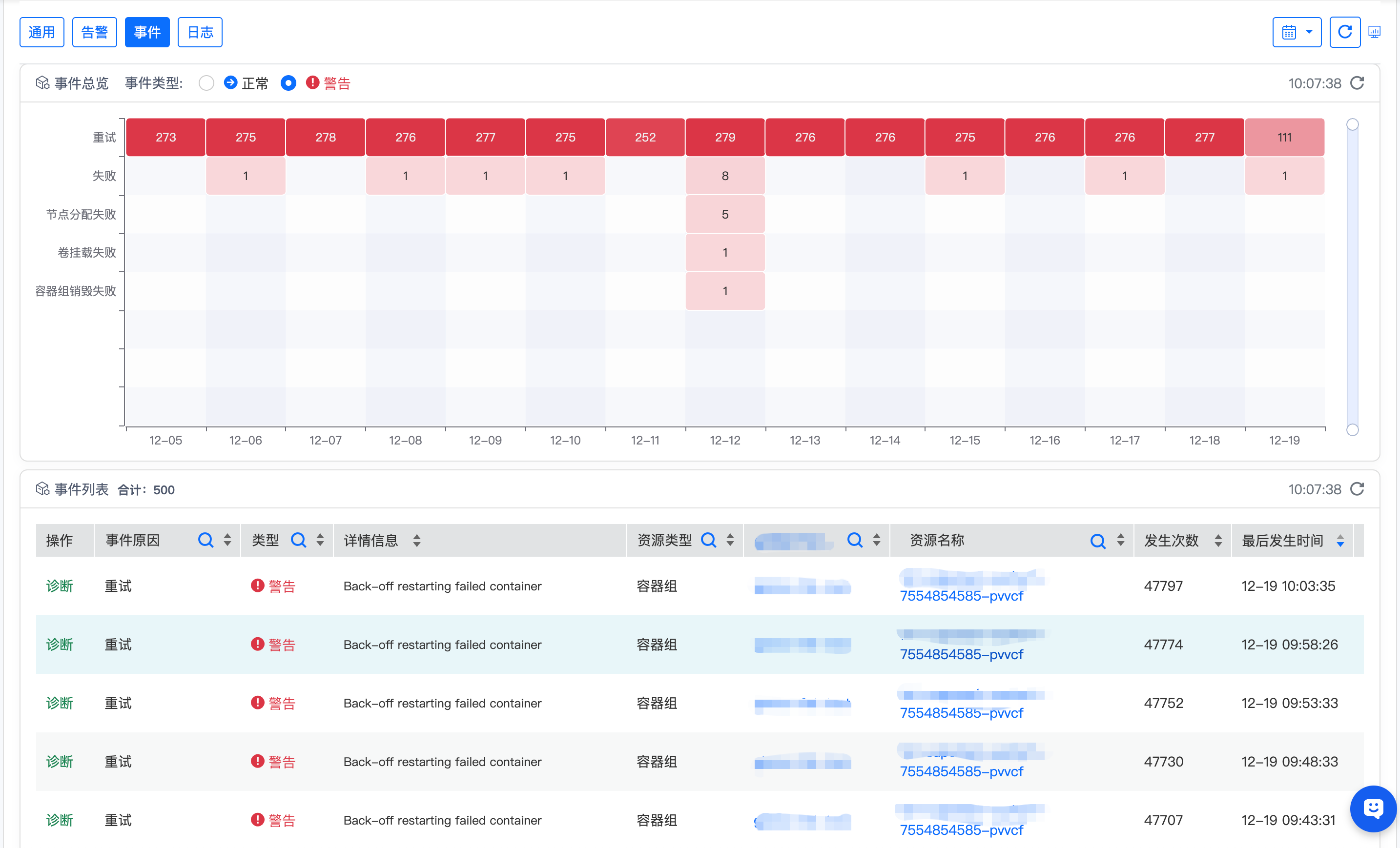Select the 正常 event type radio
Screen dimensions: 1400x848
click(206, 83)
